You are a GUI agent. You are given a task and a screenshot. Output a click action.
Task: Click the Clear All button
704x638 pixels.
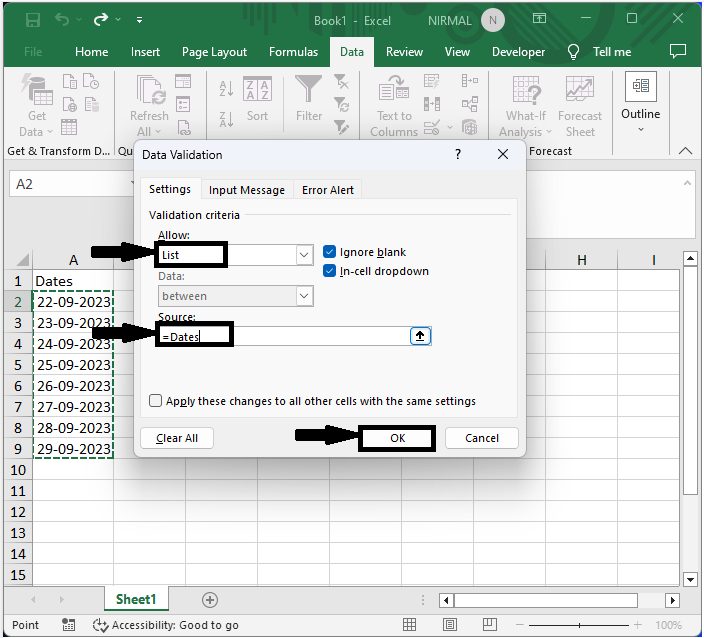(177, 438)
